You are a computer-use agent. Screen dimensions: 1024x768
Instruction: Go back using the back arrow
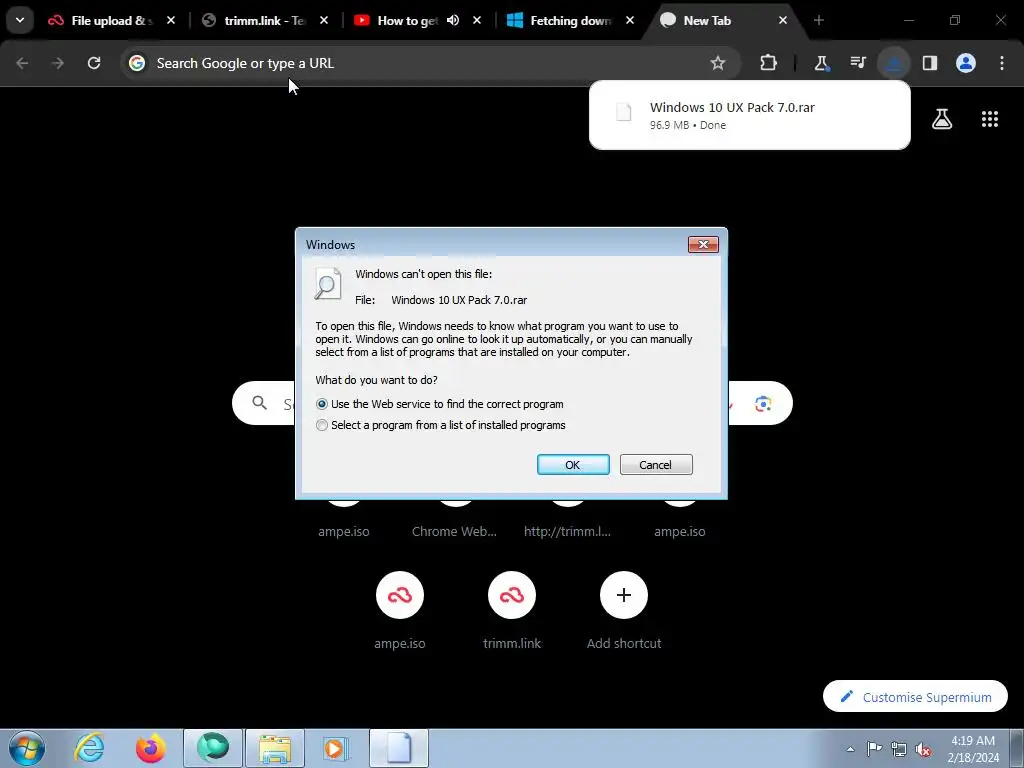click(x=22, y=63)
